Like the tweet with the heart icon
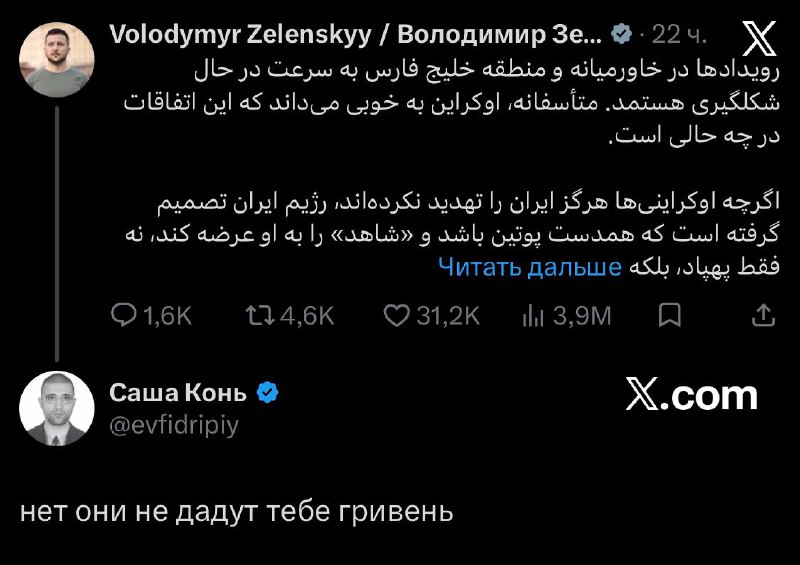Image resolution: width=800 pixels, height=565 pixels. 397,316
